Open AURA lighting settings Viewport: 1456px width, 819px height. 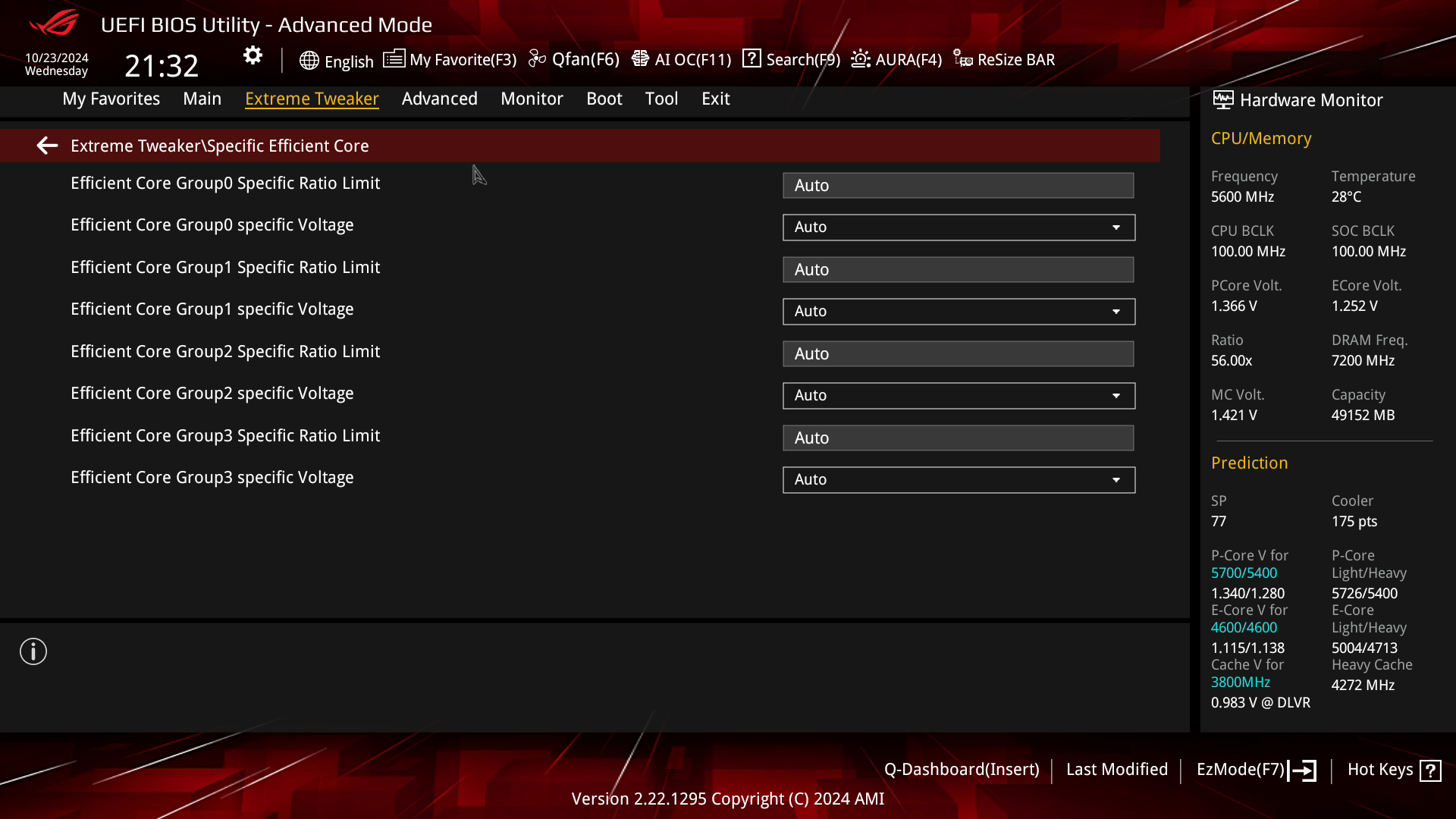(x=896, y=59)
